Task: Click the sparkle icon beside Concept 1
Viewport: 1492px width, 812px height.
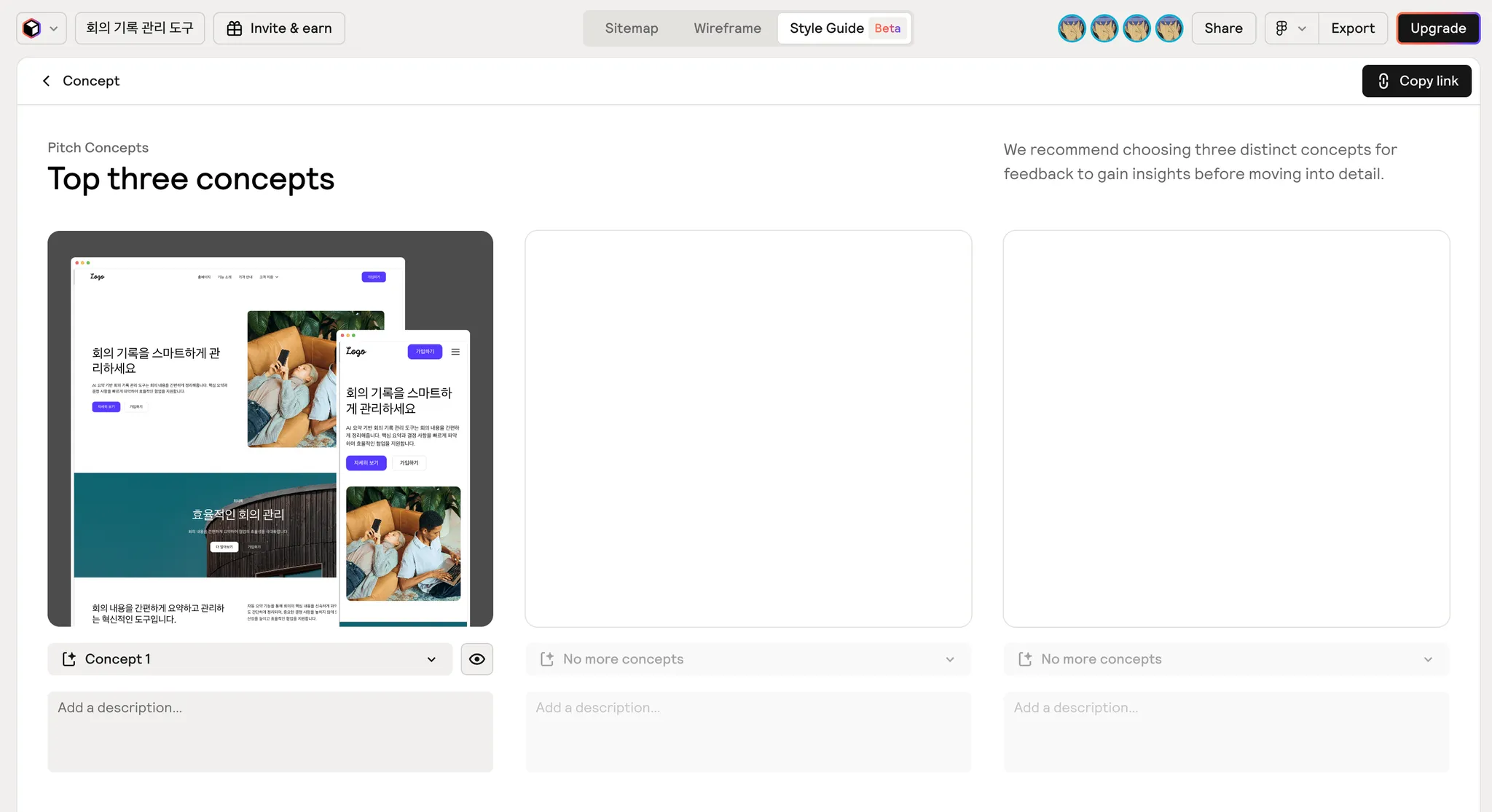Action: click(69, 659)
